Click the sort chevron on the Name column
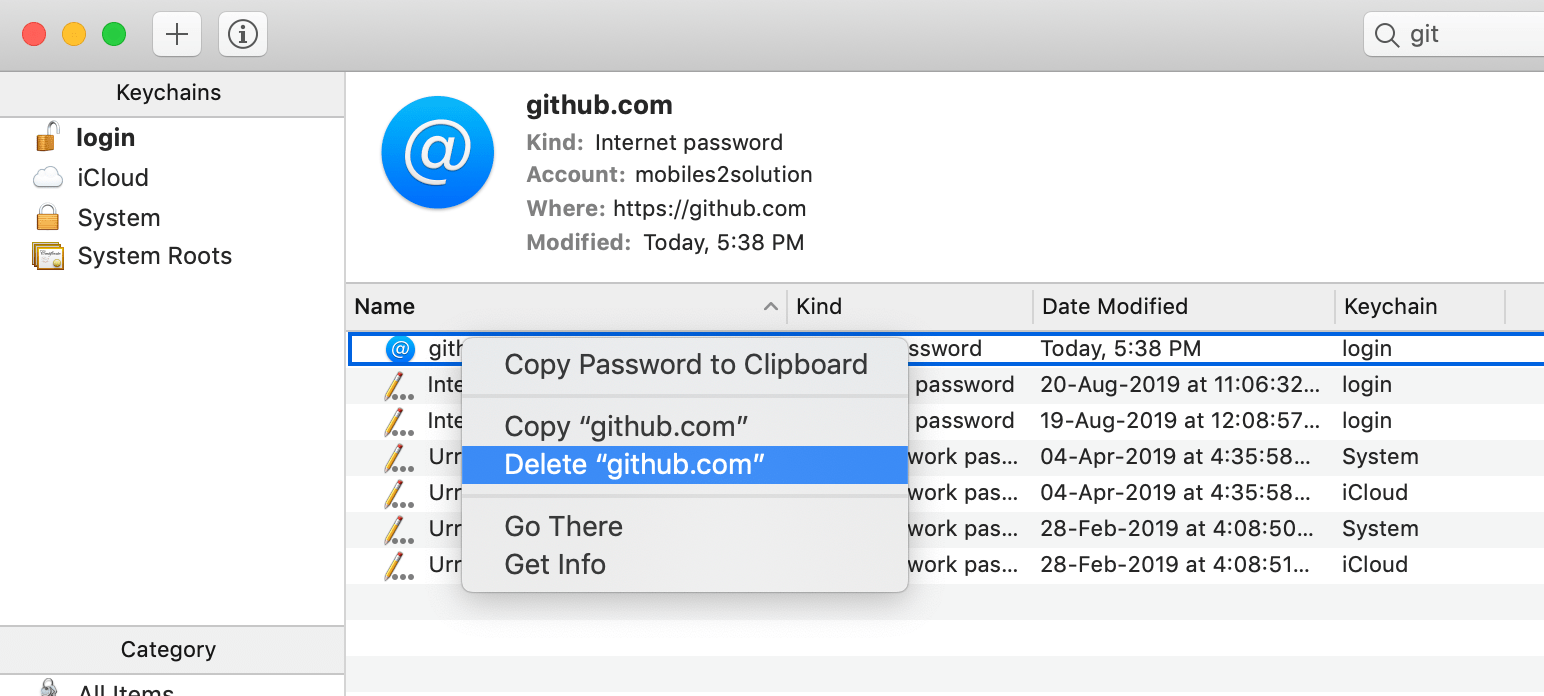The width and height of the screenshot is (1544, 696). click(770, 306)
